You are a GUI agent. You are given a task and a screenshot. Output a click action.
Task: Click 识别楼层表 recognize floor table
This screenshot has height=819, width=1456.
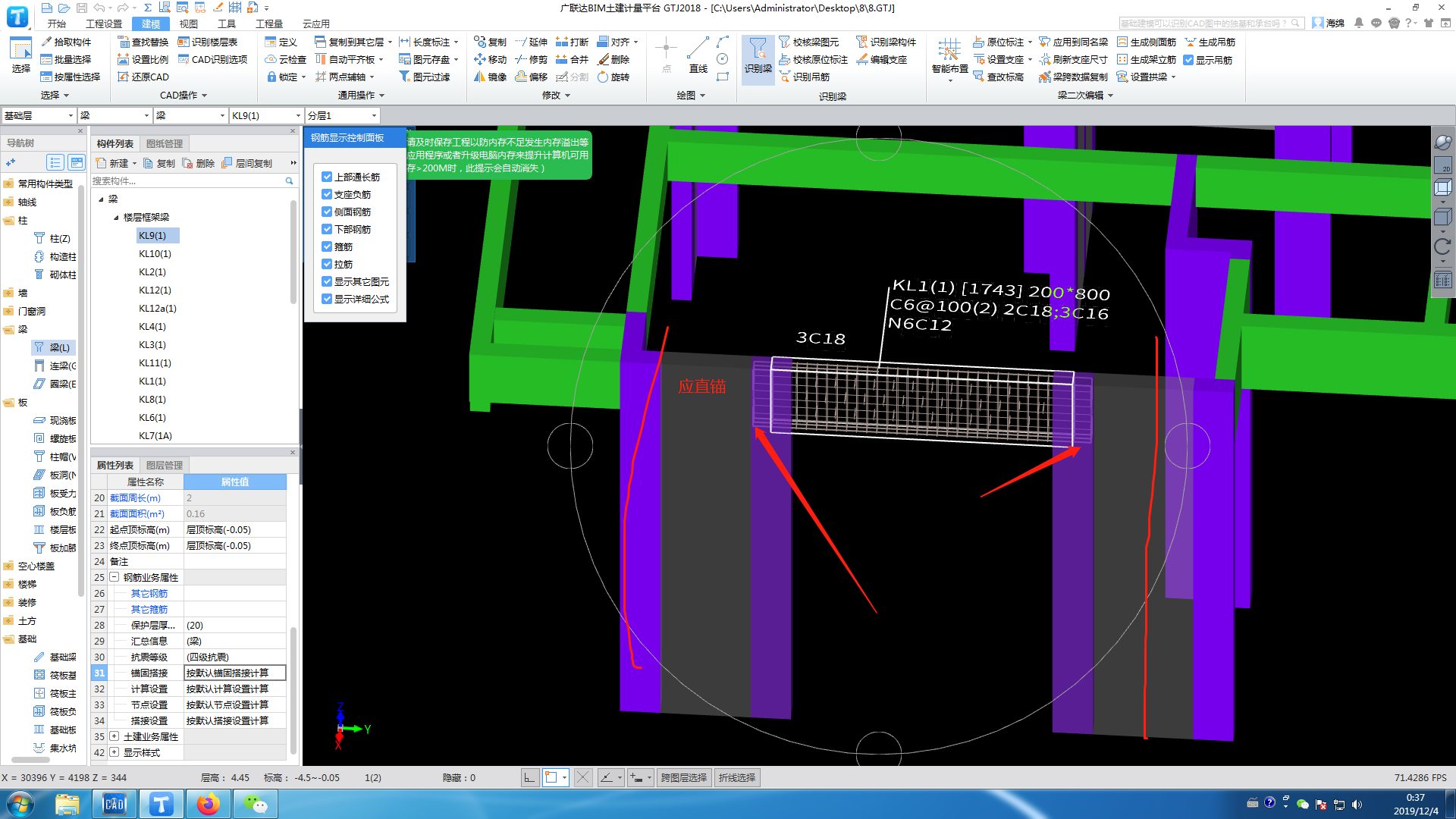pos(208,42)
